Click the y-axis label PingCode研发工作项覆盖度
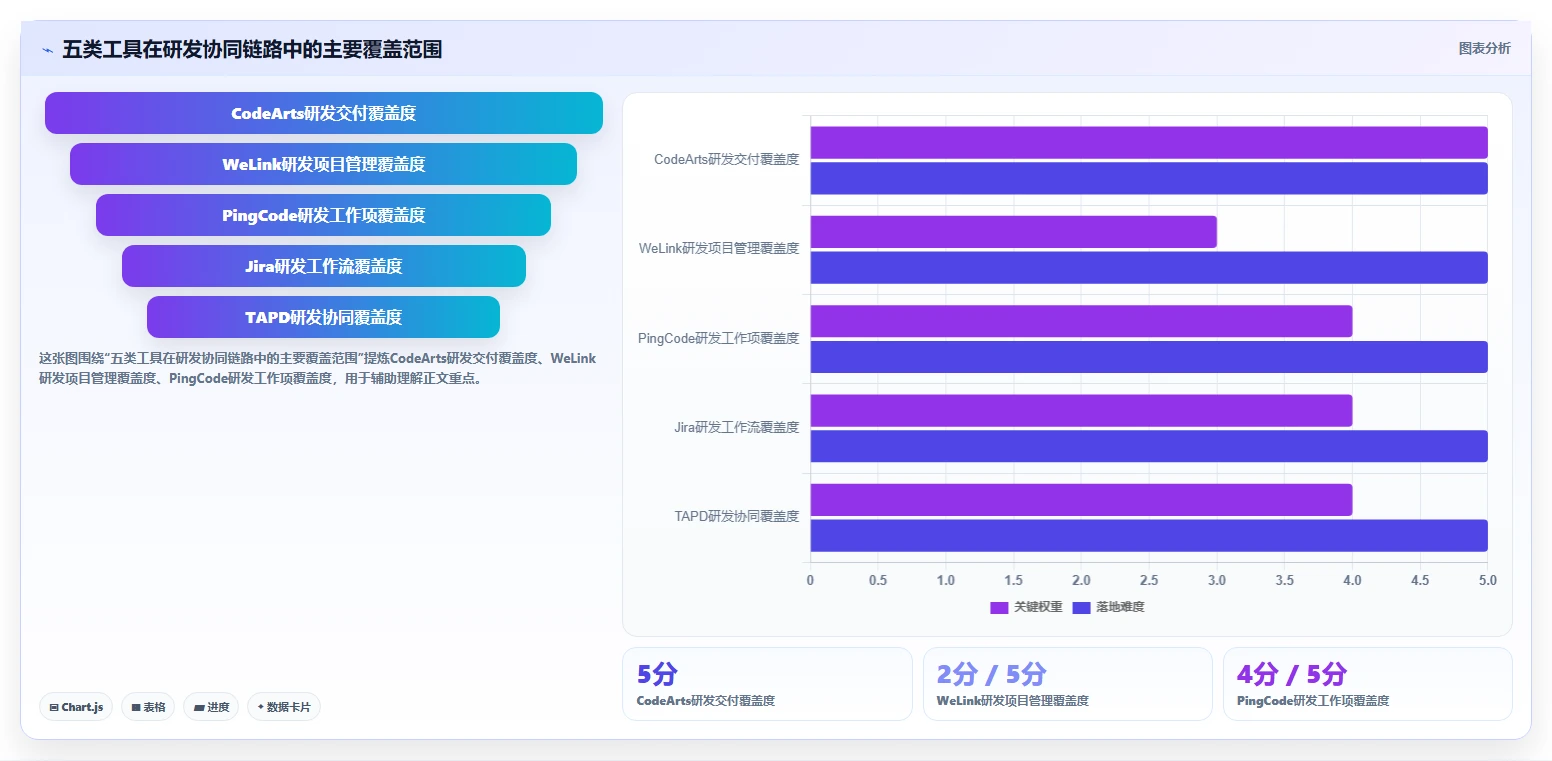1552x761 pixels. [718, 338]
